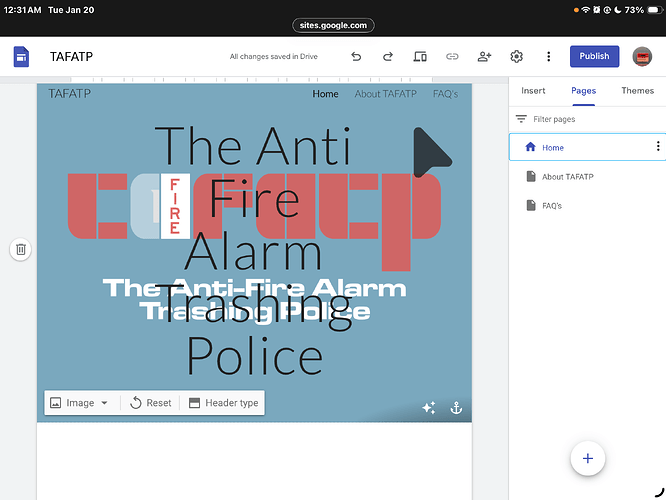Open the Header type selector

coord(223,403)
